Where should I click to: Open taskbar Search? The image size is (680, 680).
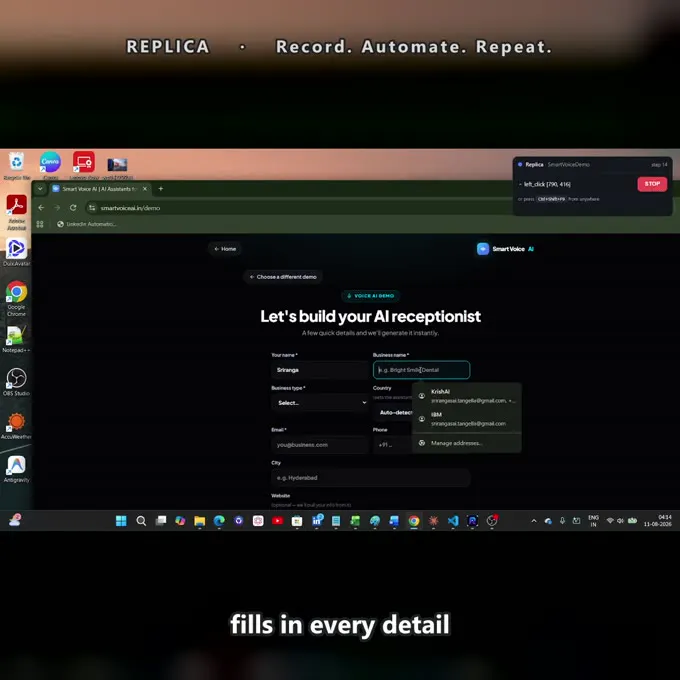141,521
